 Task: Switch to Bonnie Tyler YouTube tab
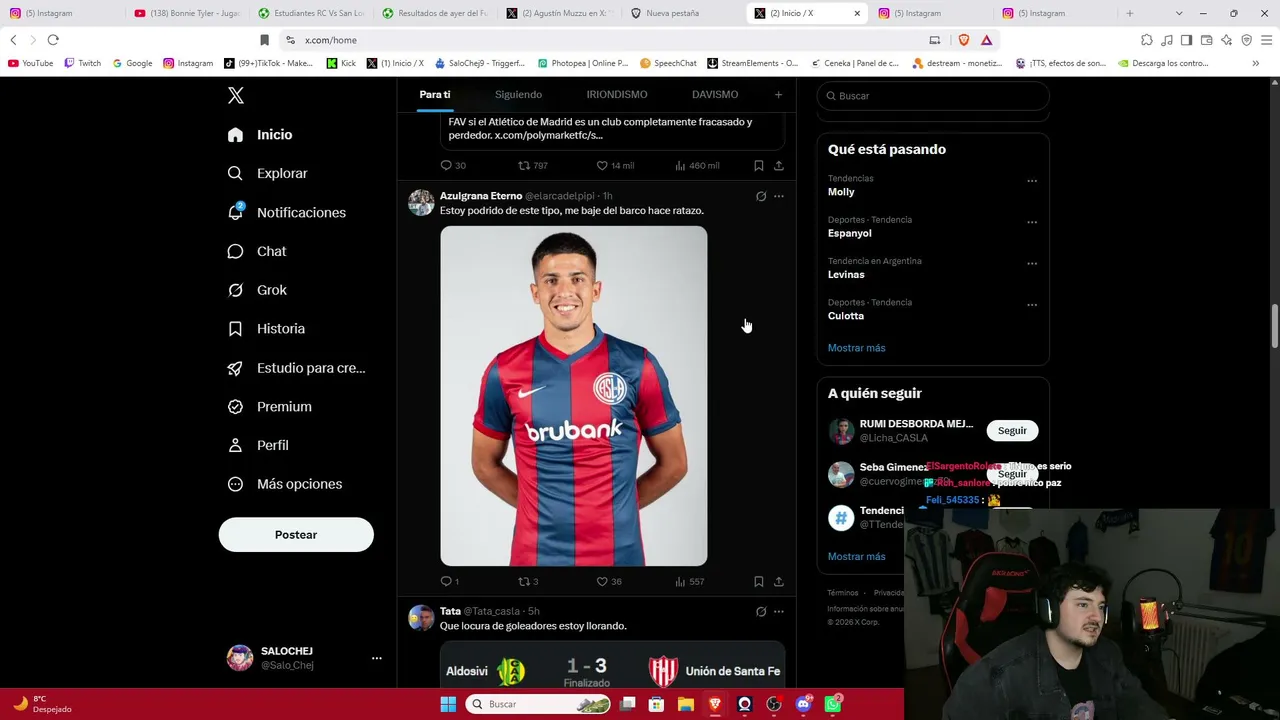(187, 13)
